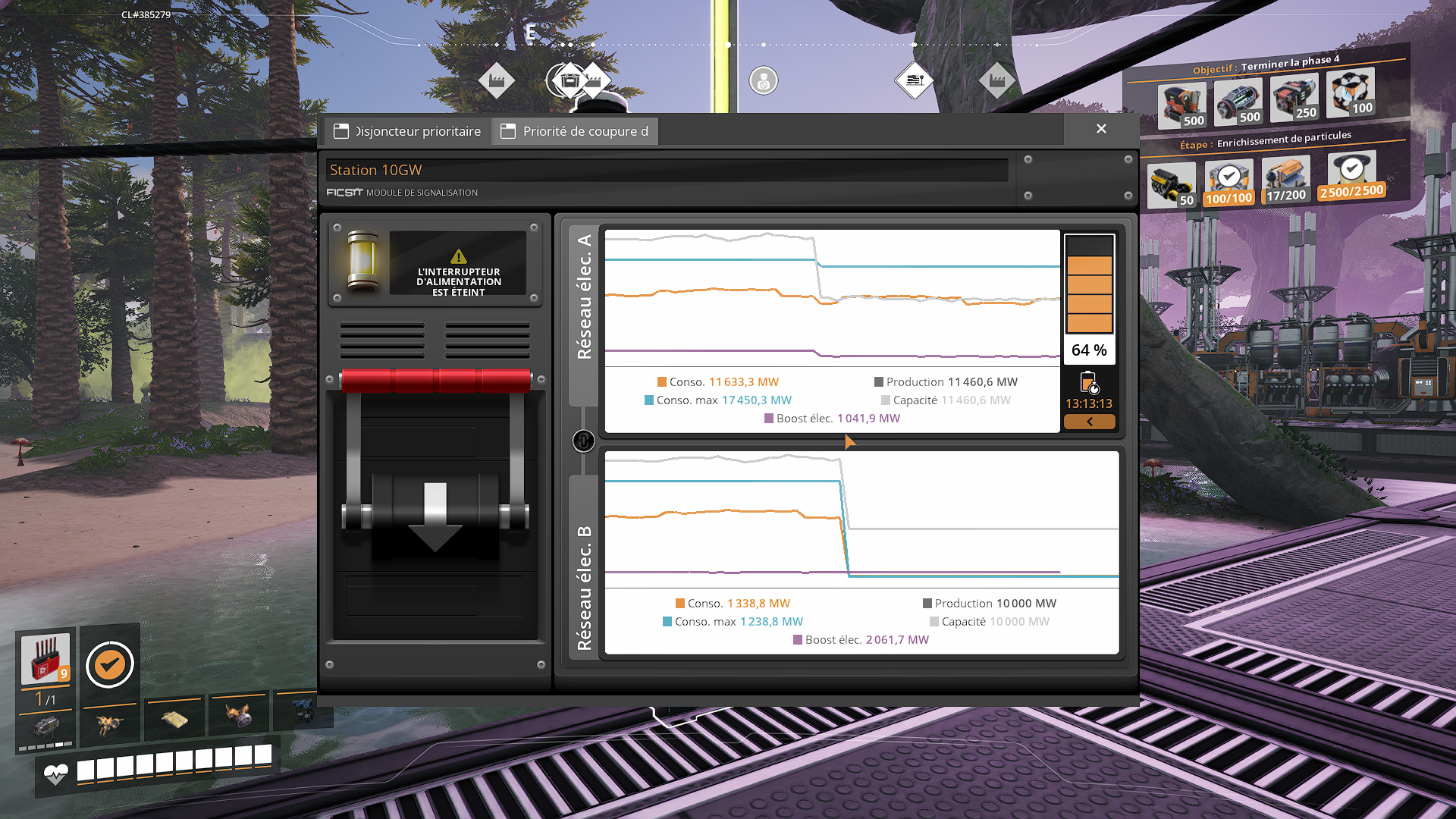Click the battery timer icon

(x=1089, y=383)
